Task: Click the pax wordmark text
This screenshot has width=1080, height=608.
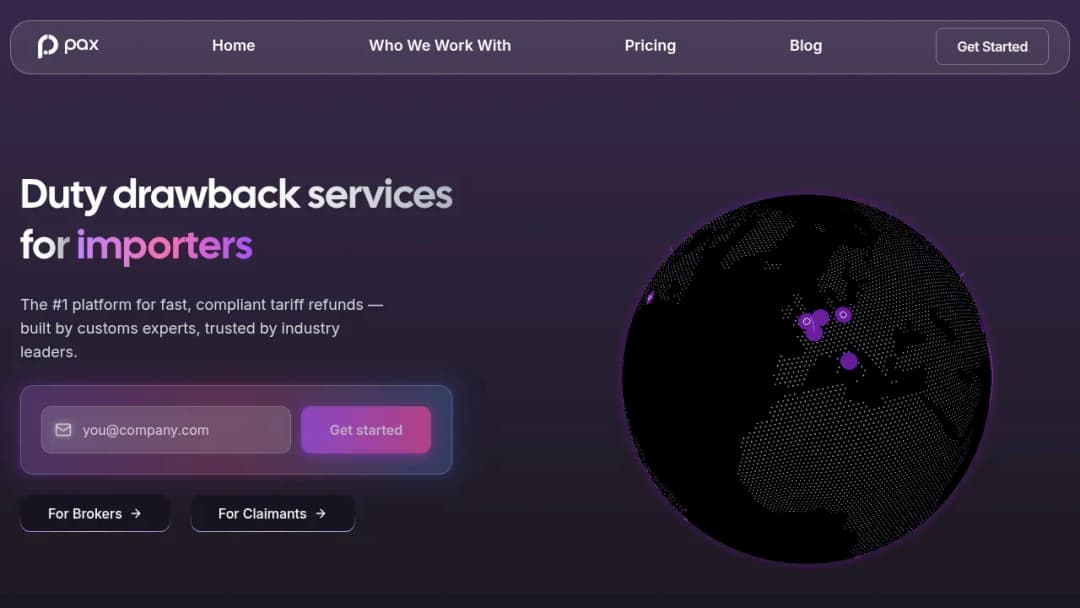Action: pos(81,45)
